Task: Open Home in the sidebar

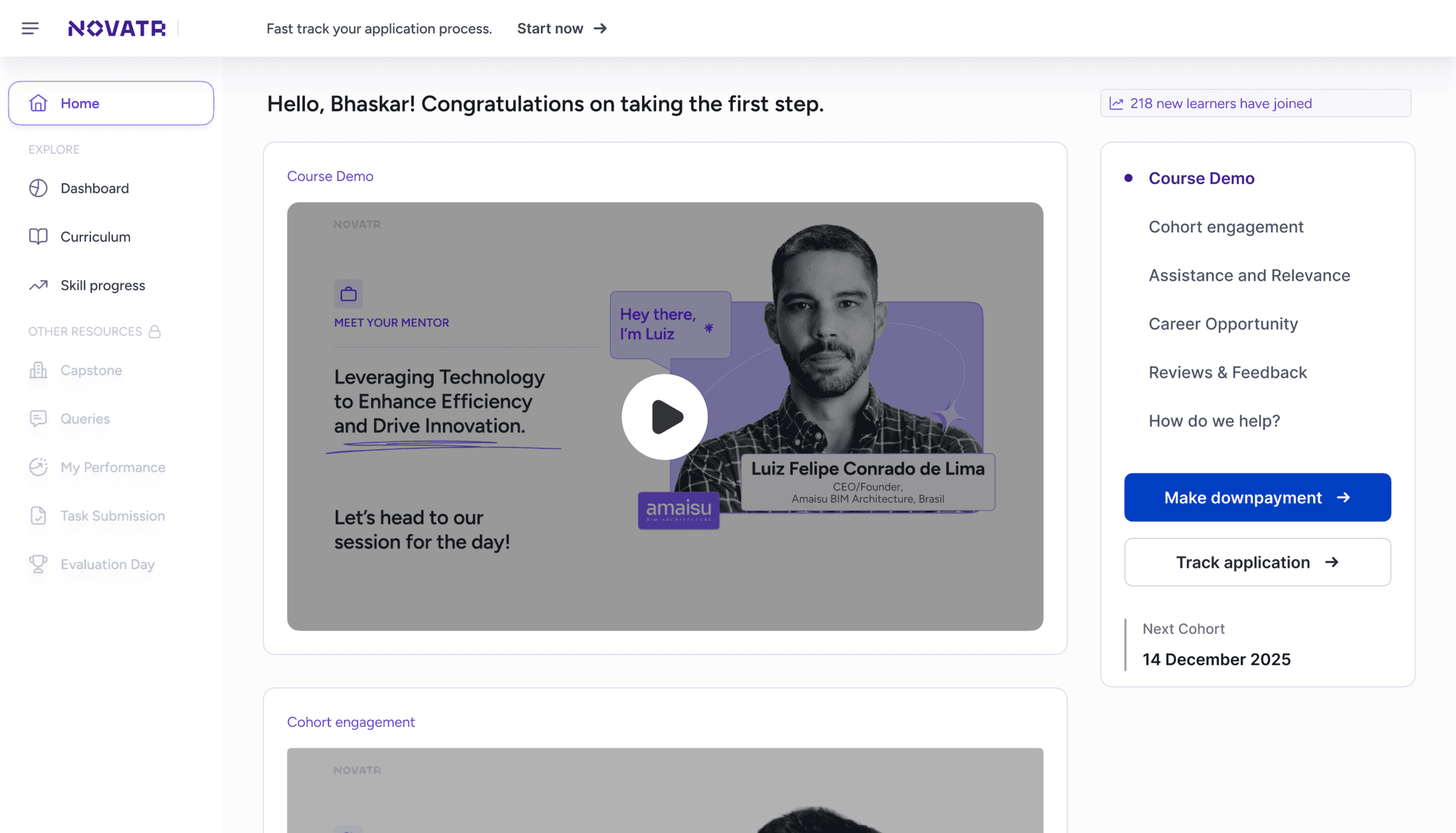Action: (x=111, y=103)
